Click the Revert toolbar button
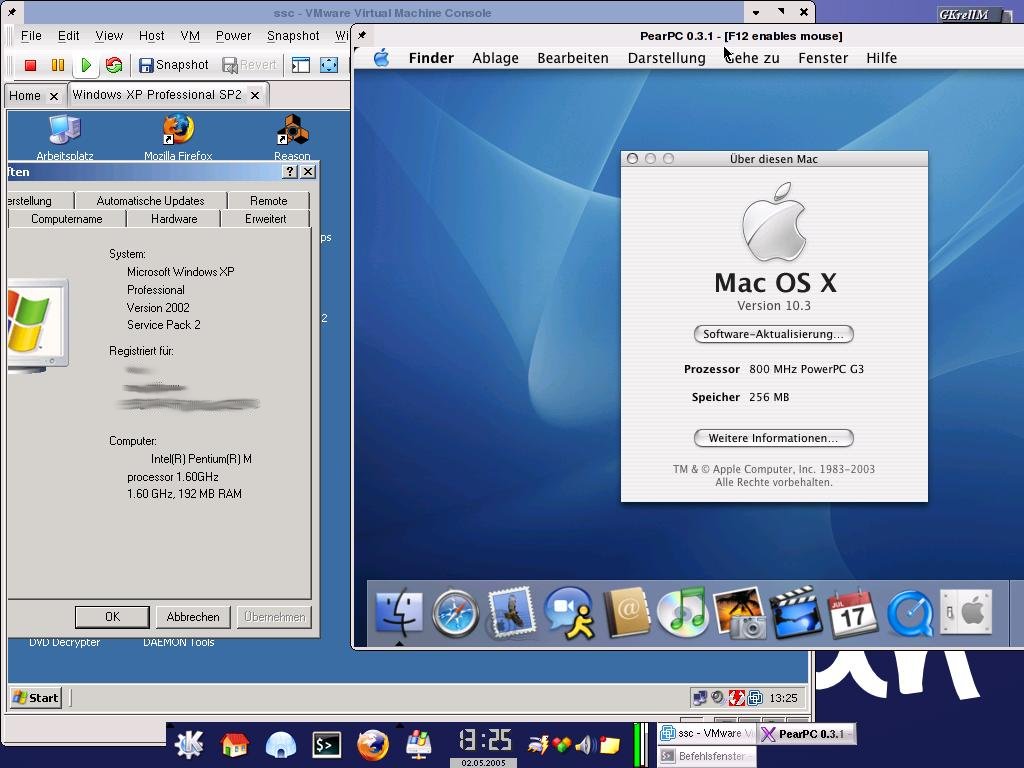The width and height of the screenshot is (1024, 768). tap(249, 65)
